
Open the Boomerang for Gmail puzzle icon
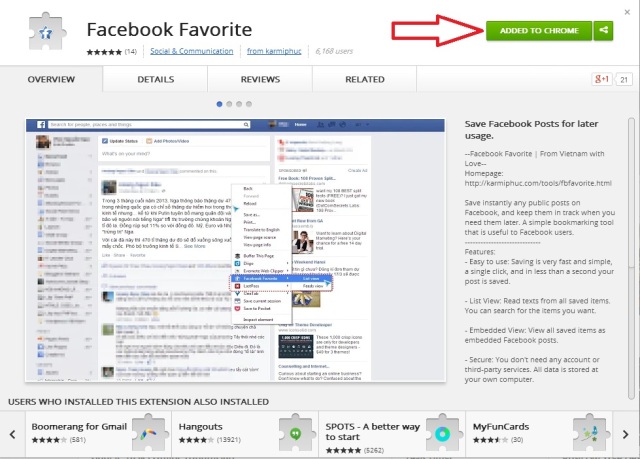[151, 432]
